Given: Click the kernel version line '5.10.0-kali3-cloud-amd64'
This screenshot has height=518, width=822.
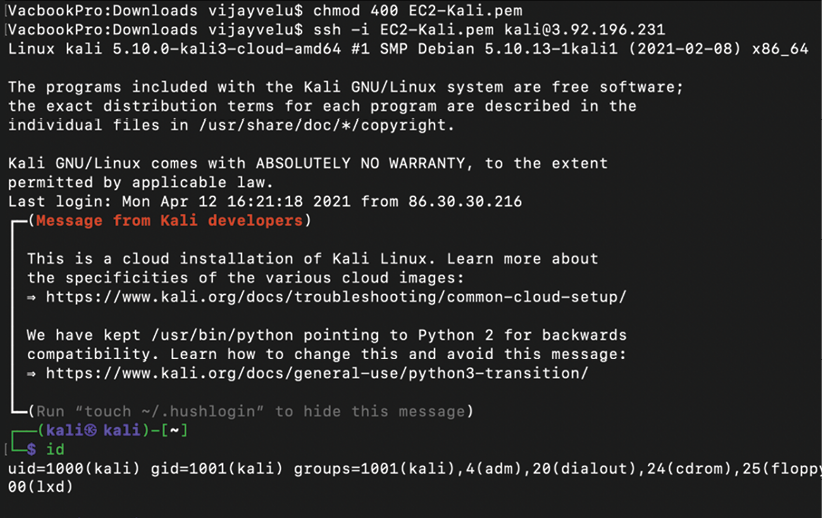Looking at the screenshot, I should point(226,49).
